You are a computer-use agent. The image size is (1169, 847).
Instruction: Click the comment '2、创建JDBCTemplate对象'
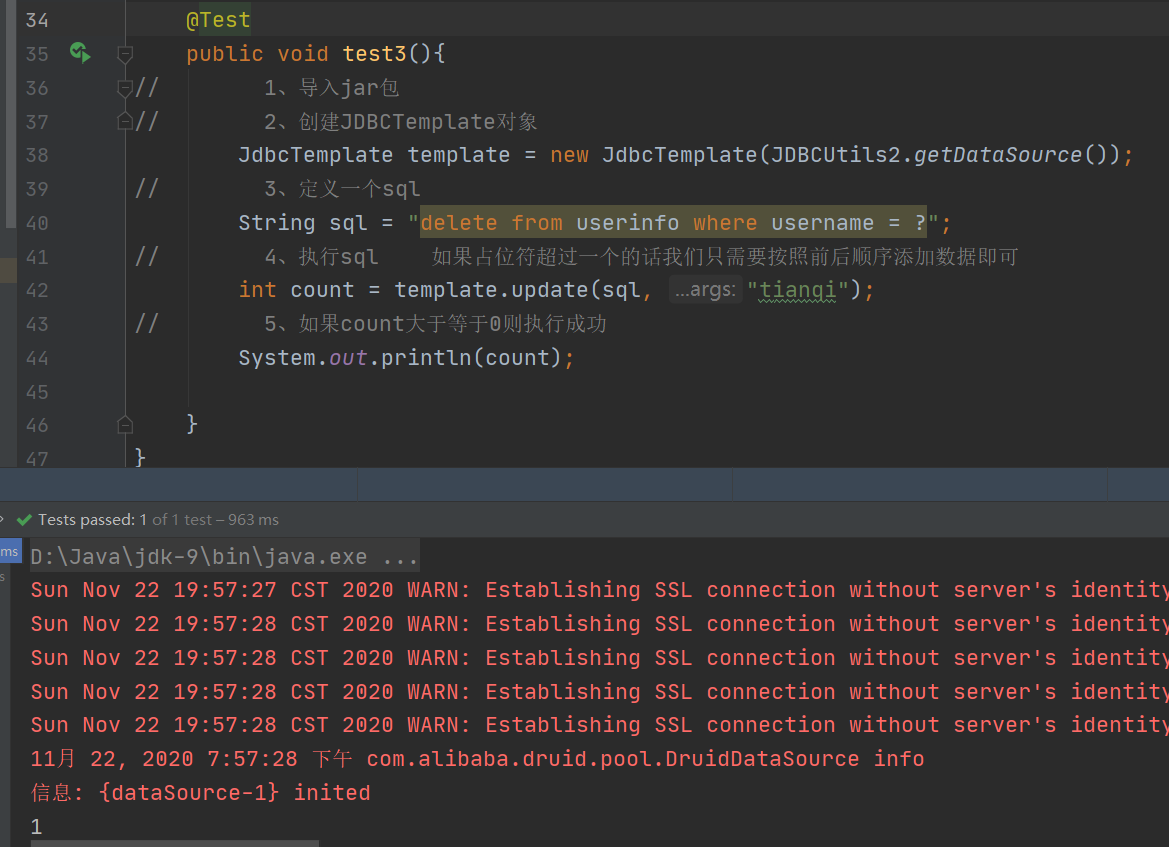click(401, 121)
